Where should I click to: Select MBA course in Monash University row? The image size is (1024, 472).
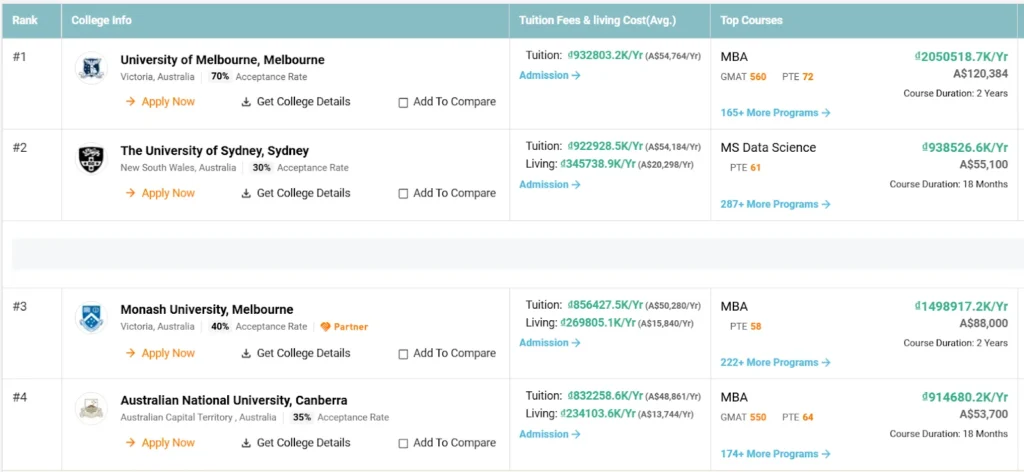(x=734, y=306)
